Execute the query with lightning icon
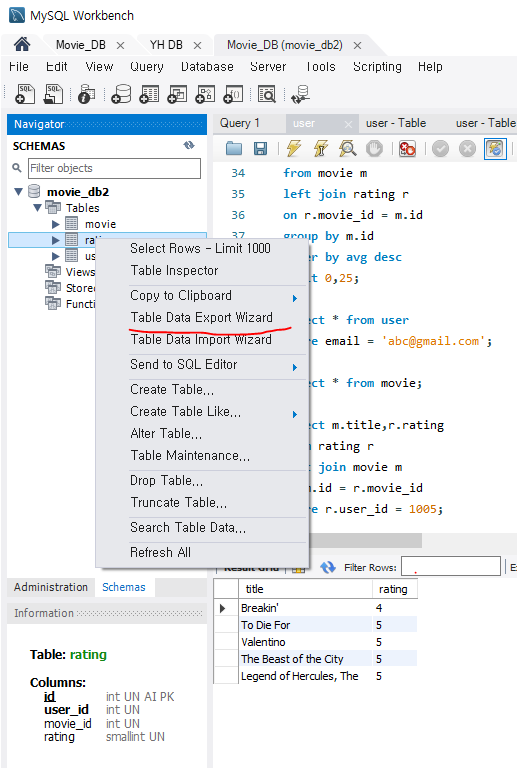Screen dimensions: 517x768 [294, 148]
